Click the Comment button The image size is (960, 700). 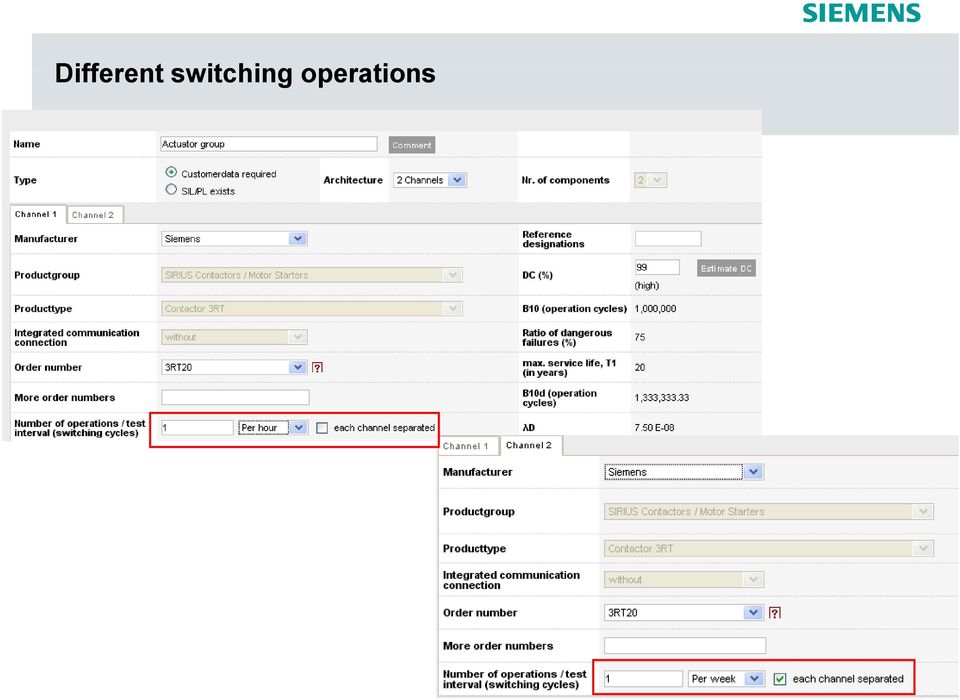click(x=412, y=145)
